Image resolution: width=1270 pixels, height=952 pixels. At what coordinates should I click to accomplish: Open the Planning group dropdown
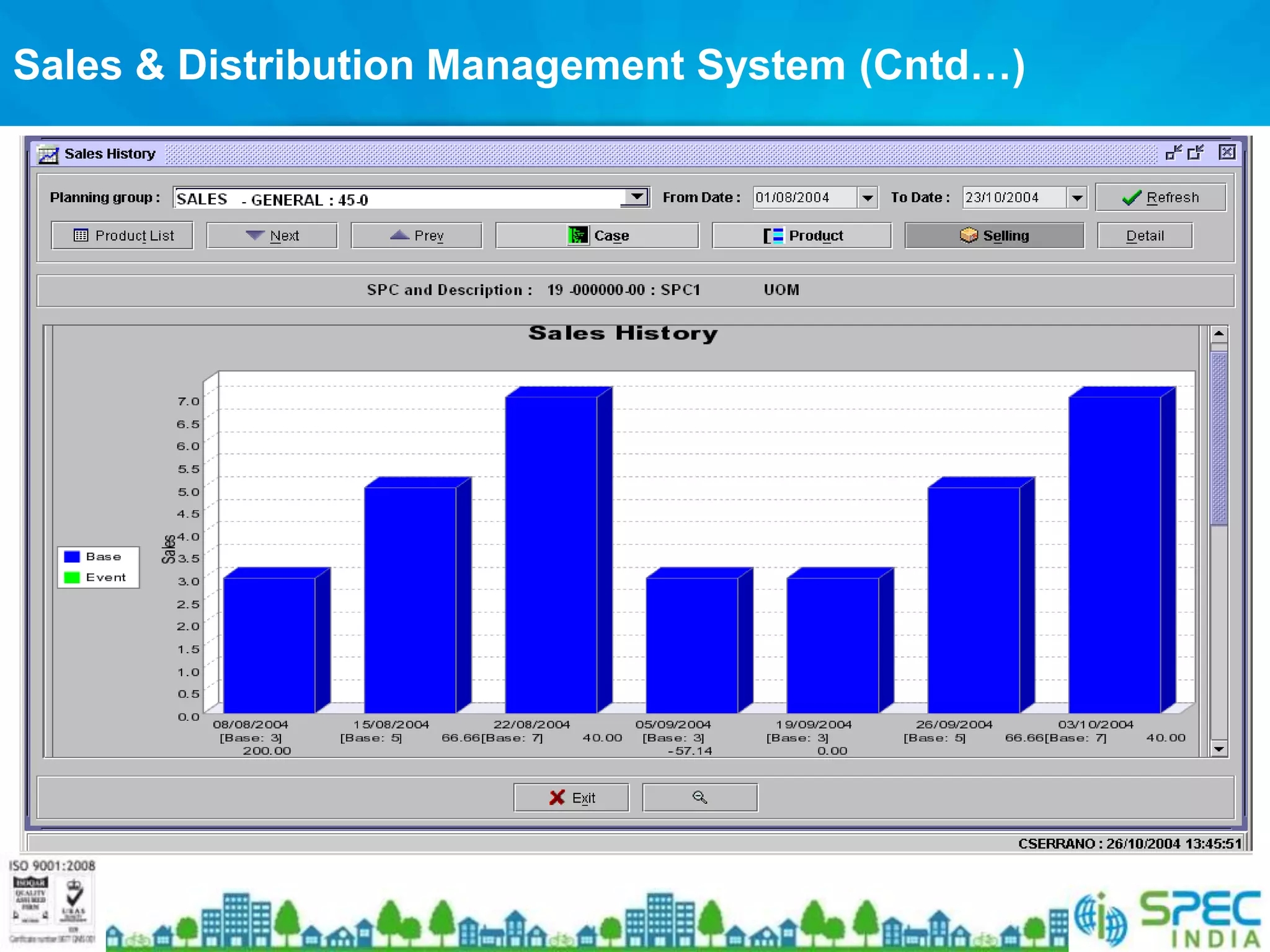[x=637, y=198]
